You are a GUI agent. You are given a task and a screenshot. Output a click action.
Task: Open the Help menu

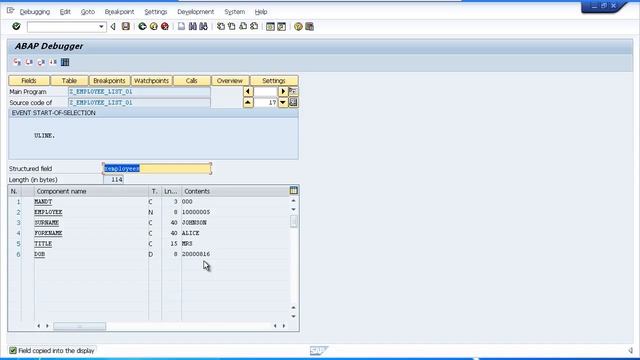[261, 12]
